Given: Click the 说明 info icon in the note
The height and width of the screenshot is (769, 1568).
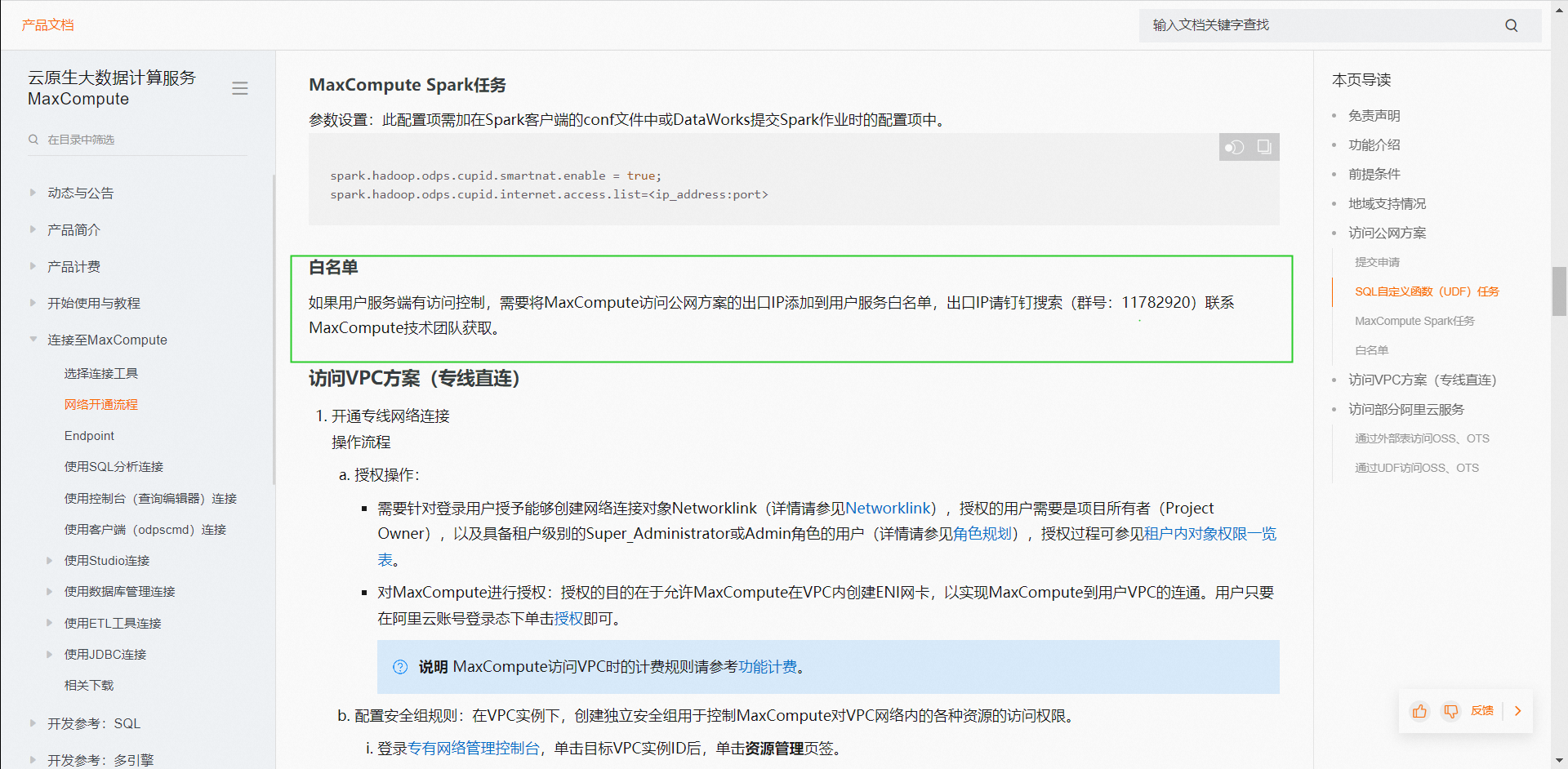Looking at the screenshot, I should [x=400, y=667].
